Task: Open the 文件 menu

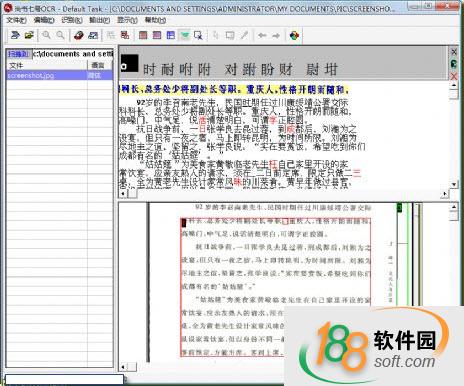Action: click(16, 20)
